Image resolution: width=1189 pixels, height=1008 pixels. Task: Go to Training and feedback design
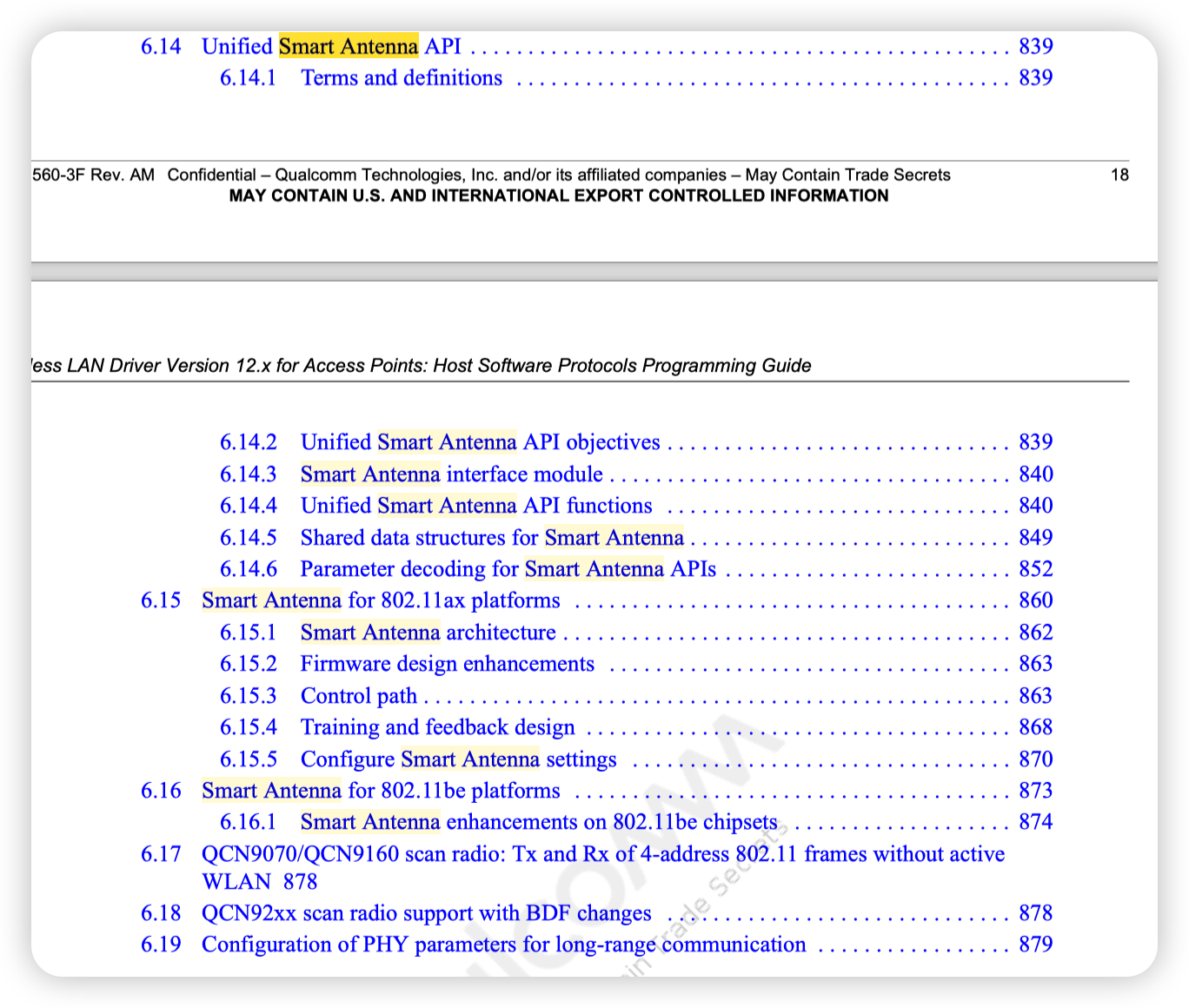pos(437,727)
